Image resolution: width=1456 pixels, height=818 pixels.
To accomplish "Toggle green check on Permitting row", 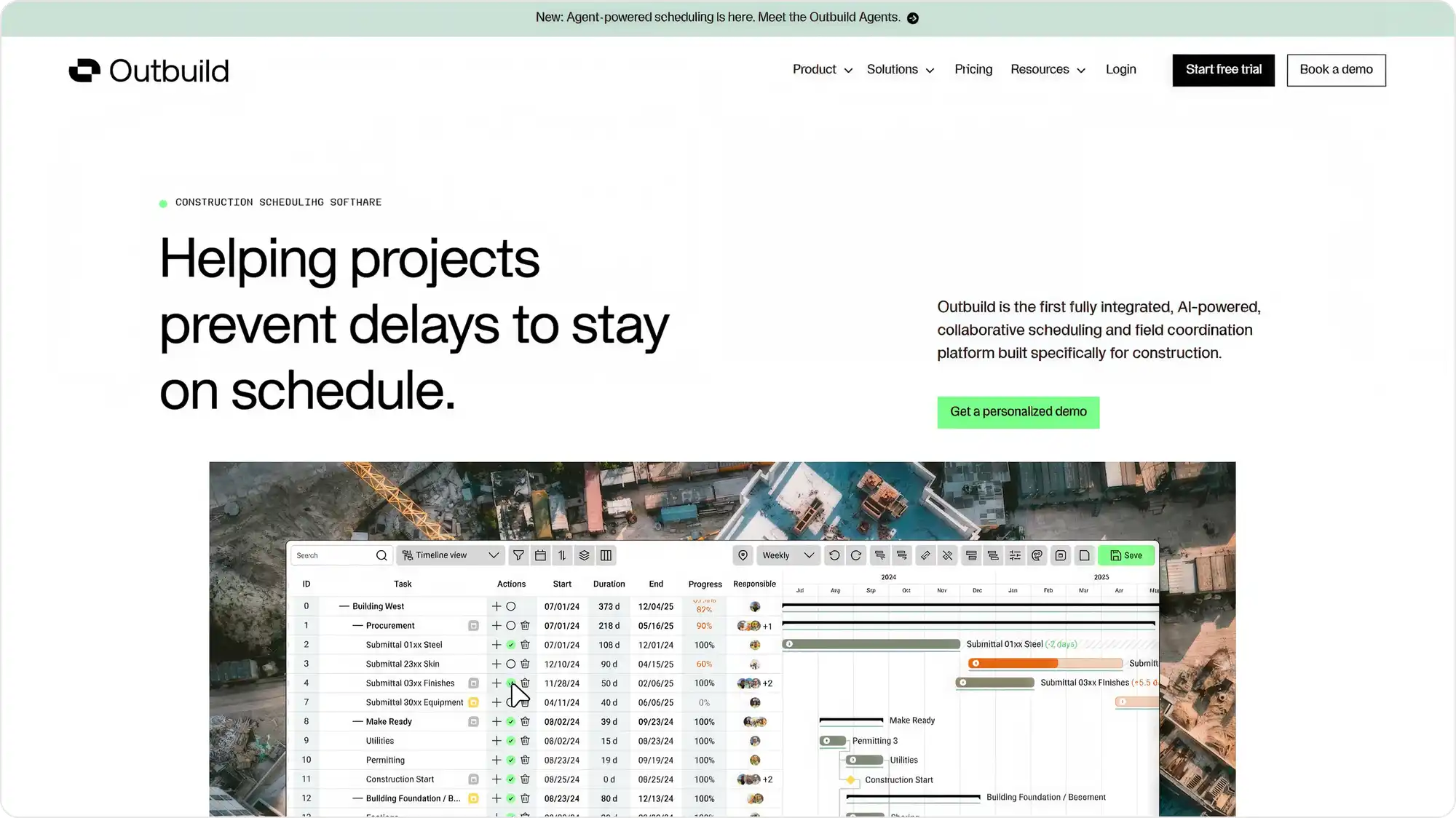I will [511, 760].
